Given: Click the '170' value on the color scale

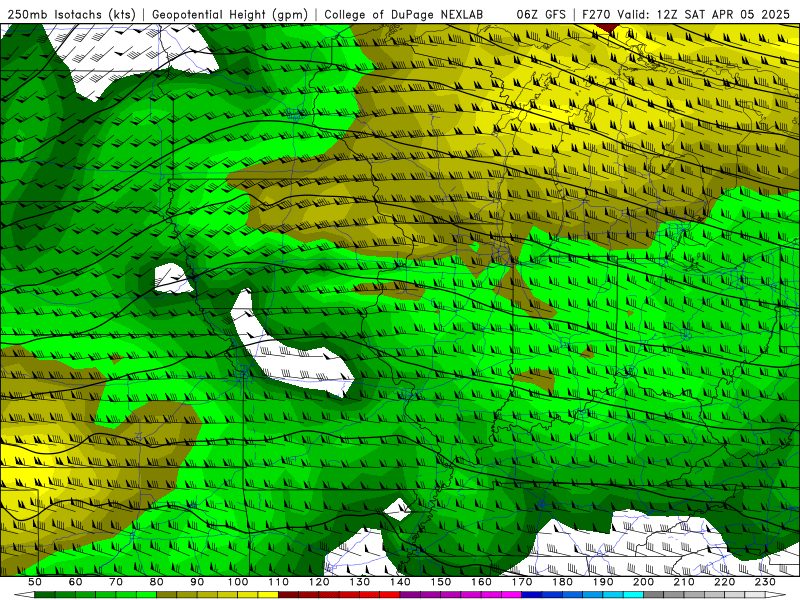Looking at the screenshot, I should (x=521, y=582).
